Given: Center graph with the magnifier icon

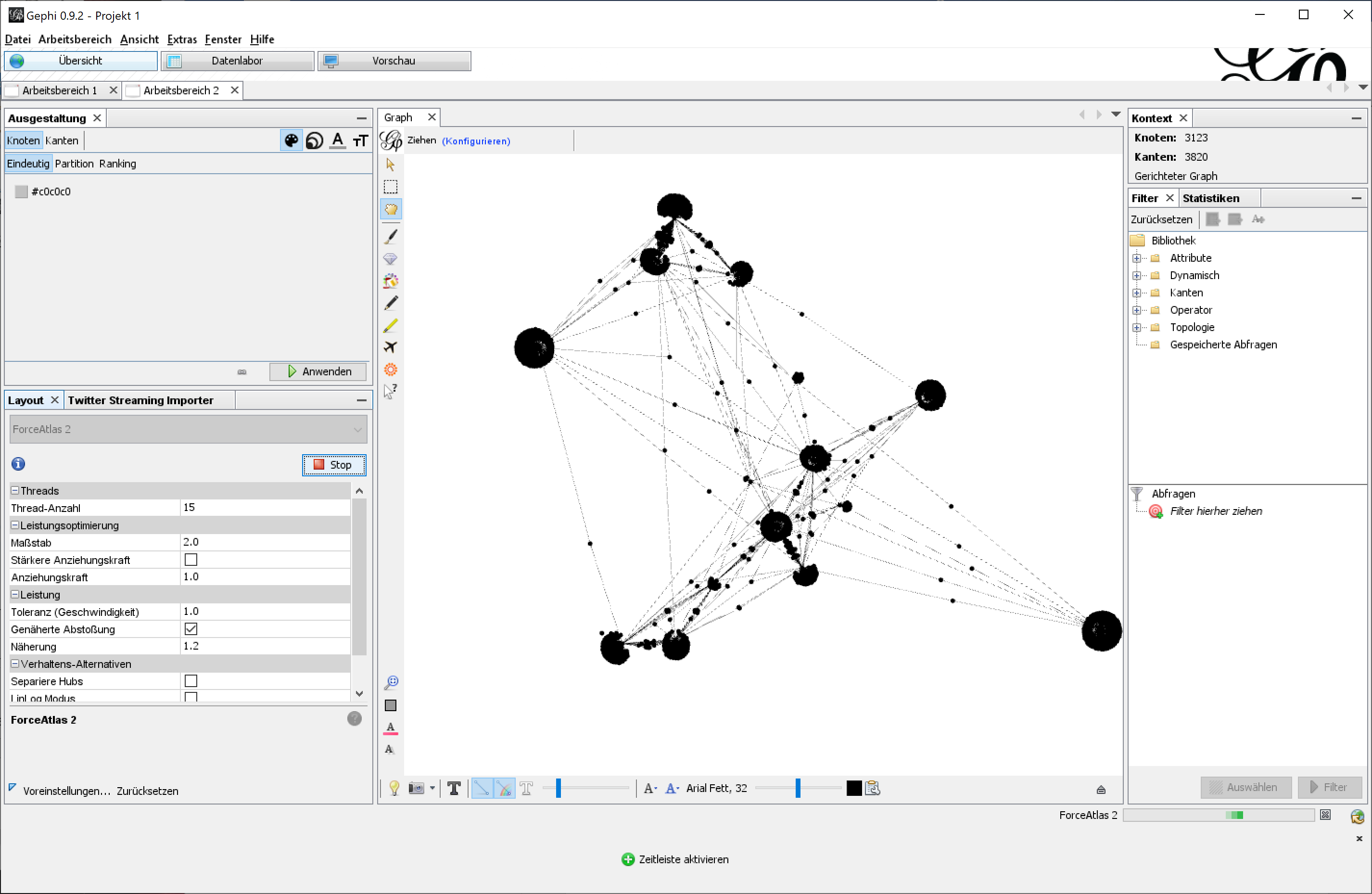Looking at the screenshot, I should pos(391,682).
